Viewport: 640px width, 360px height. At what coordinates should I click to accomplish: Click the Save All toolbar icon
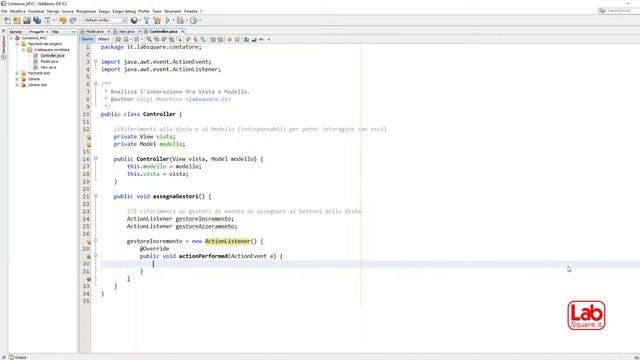coord(37,20)
